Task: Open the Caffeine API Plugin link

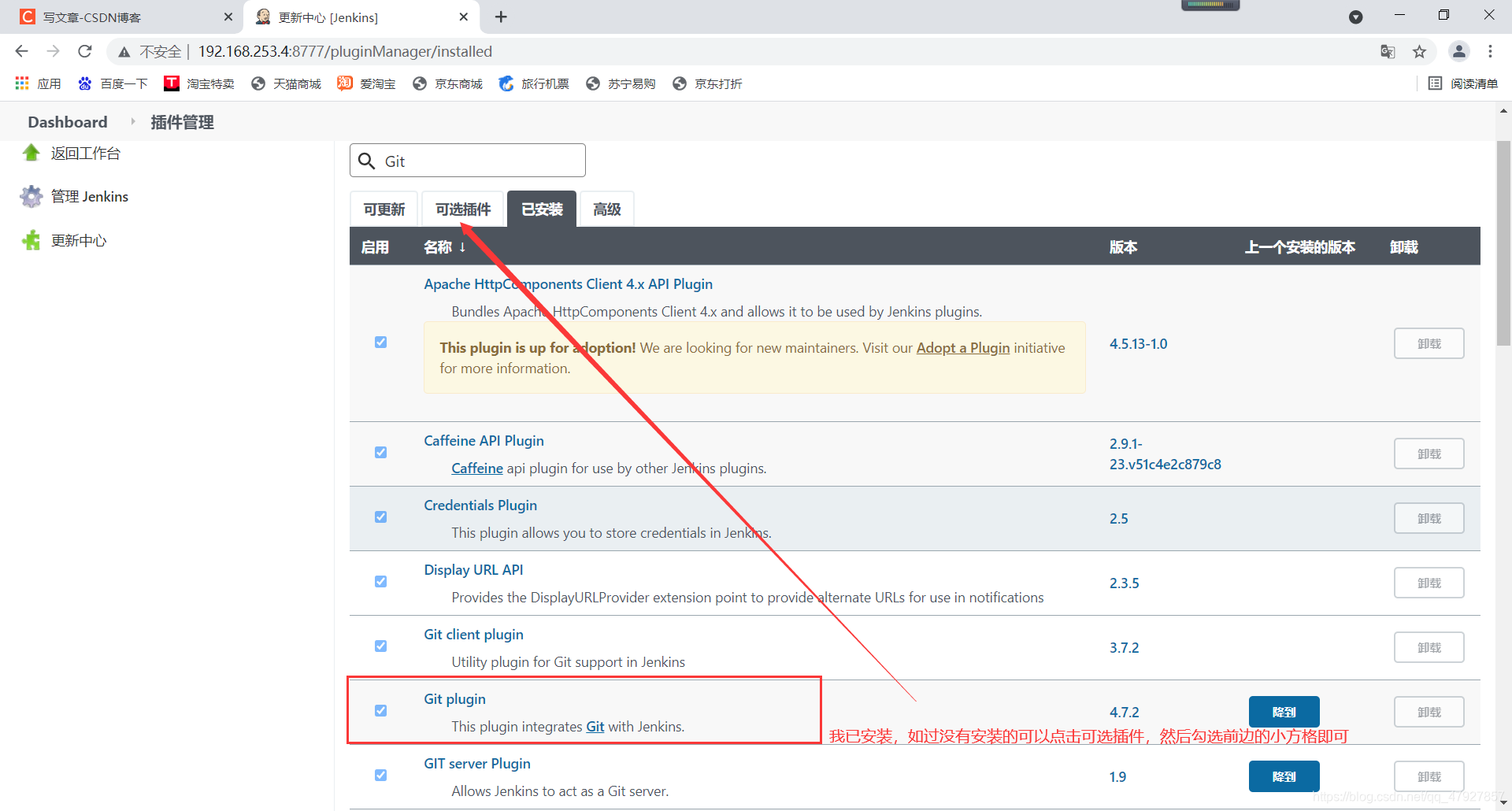Action: point(484,441)
